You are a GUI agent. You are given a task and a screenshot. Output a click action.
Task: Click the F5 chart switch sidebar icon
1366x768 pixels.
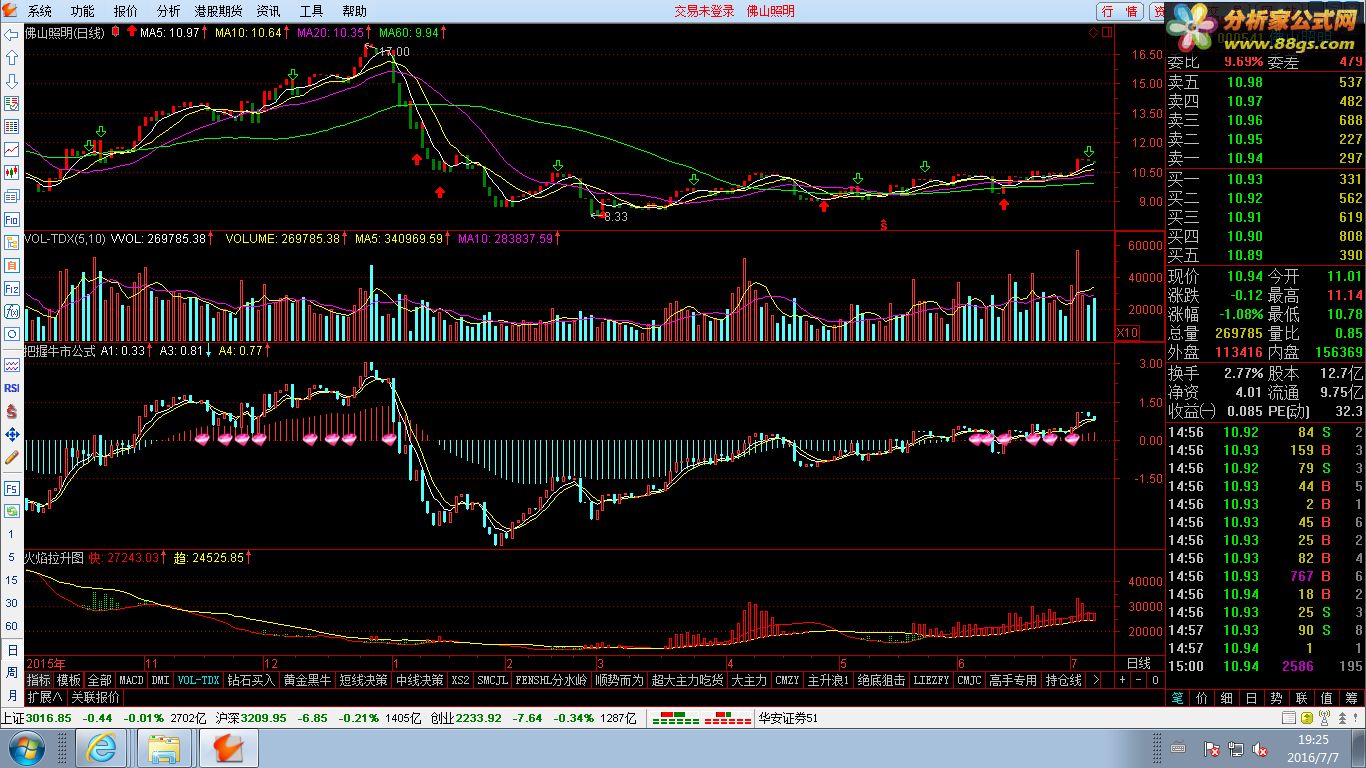point(12,489)
